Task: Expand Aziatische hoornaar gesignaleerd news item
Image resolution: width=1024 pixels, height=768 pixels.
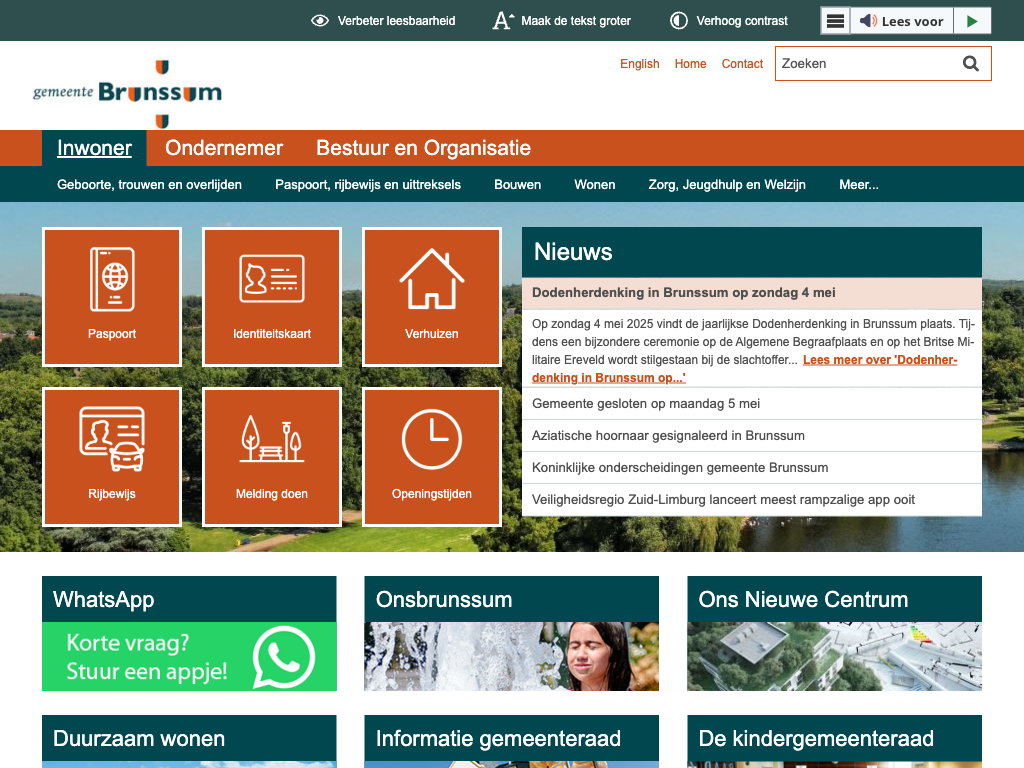Action: (x=668, y=436)
